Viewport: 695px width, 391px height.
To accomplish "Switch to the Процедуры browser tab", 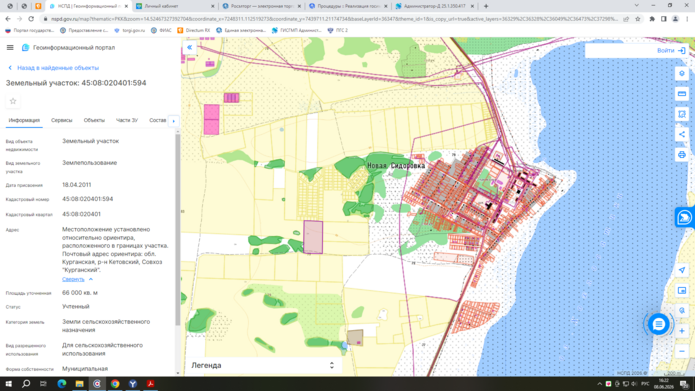I will point(348,6).
